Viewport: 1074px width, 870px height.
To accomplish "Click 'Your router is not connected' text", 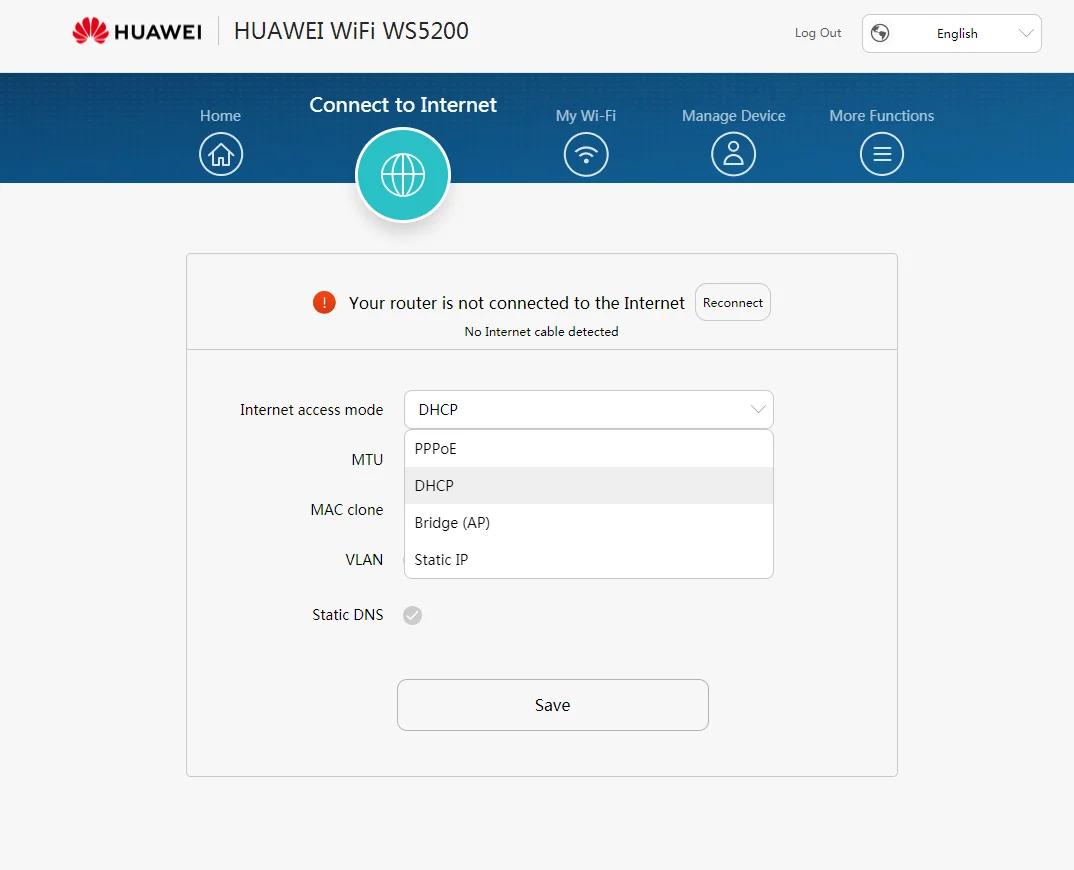I will 516,303.
